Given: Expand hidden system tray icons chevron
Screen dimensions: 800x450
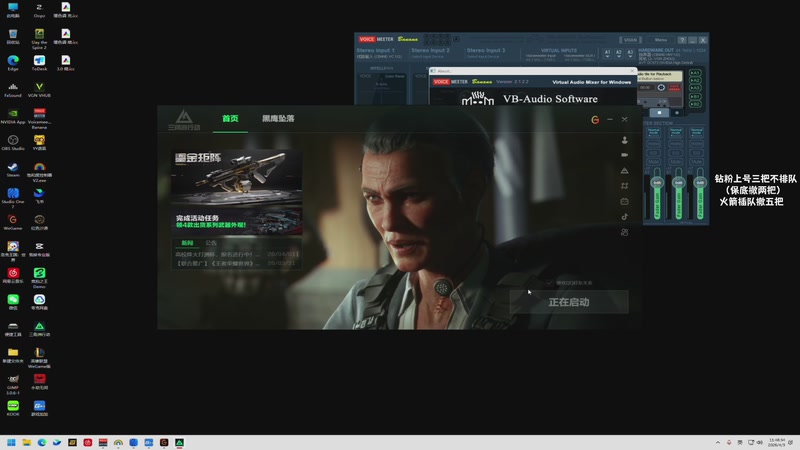Looking at the screenshot, I should click(x=717, y=442).
